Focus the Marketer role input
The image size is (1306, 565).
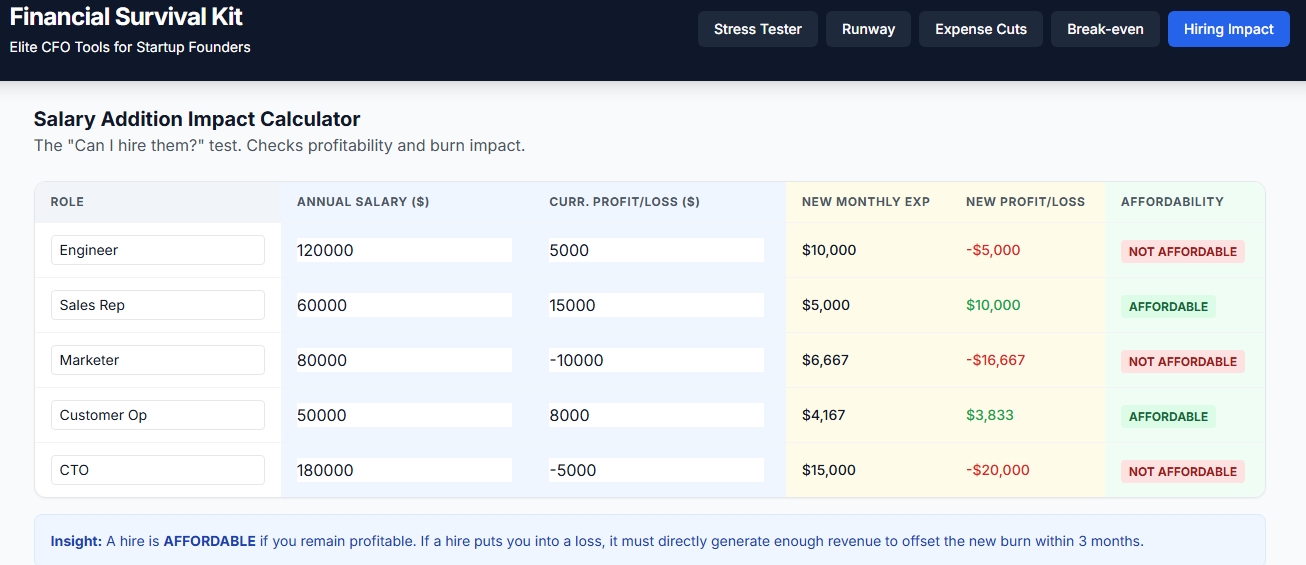158,360
